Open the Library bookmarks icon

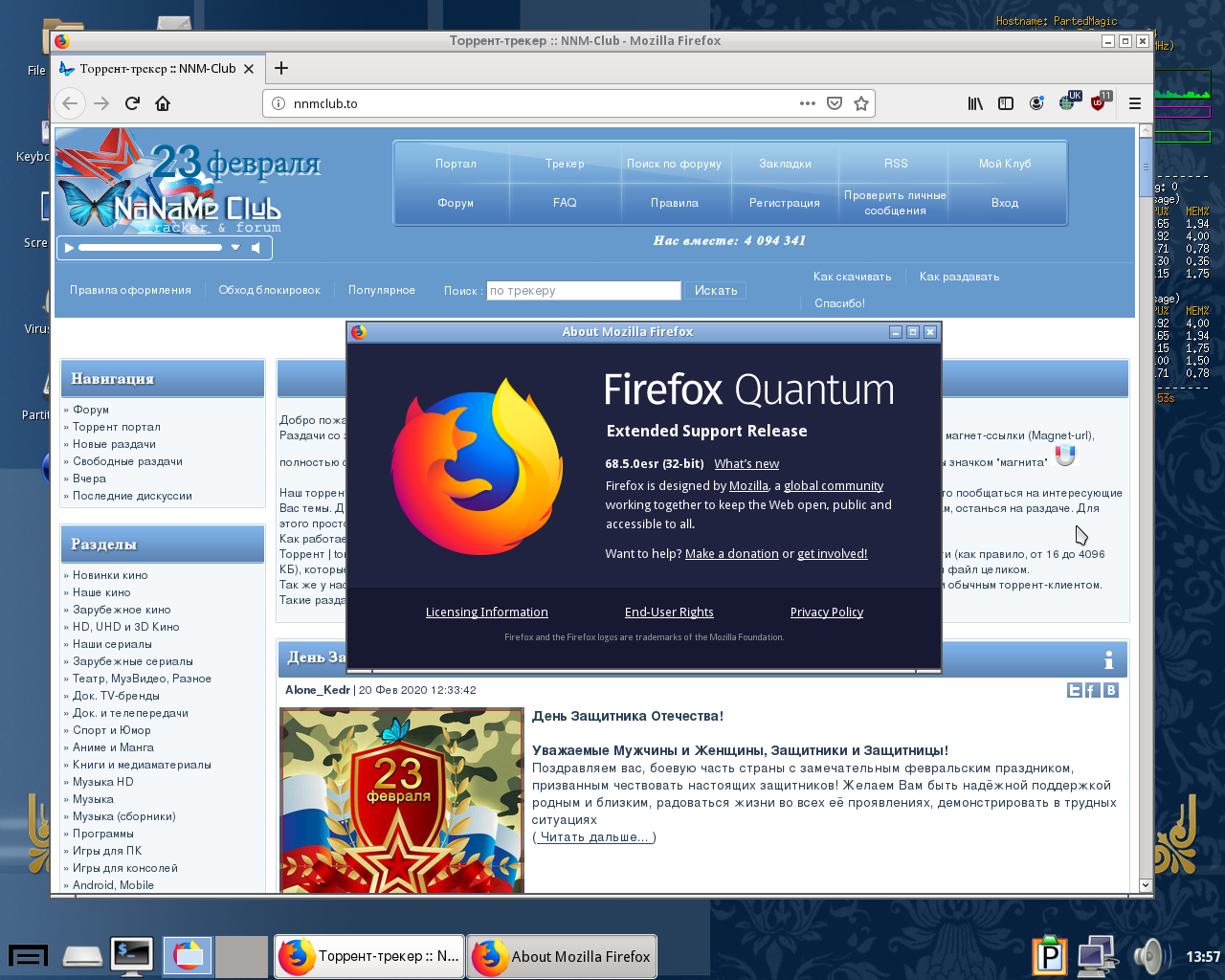coord(975,103)
